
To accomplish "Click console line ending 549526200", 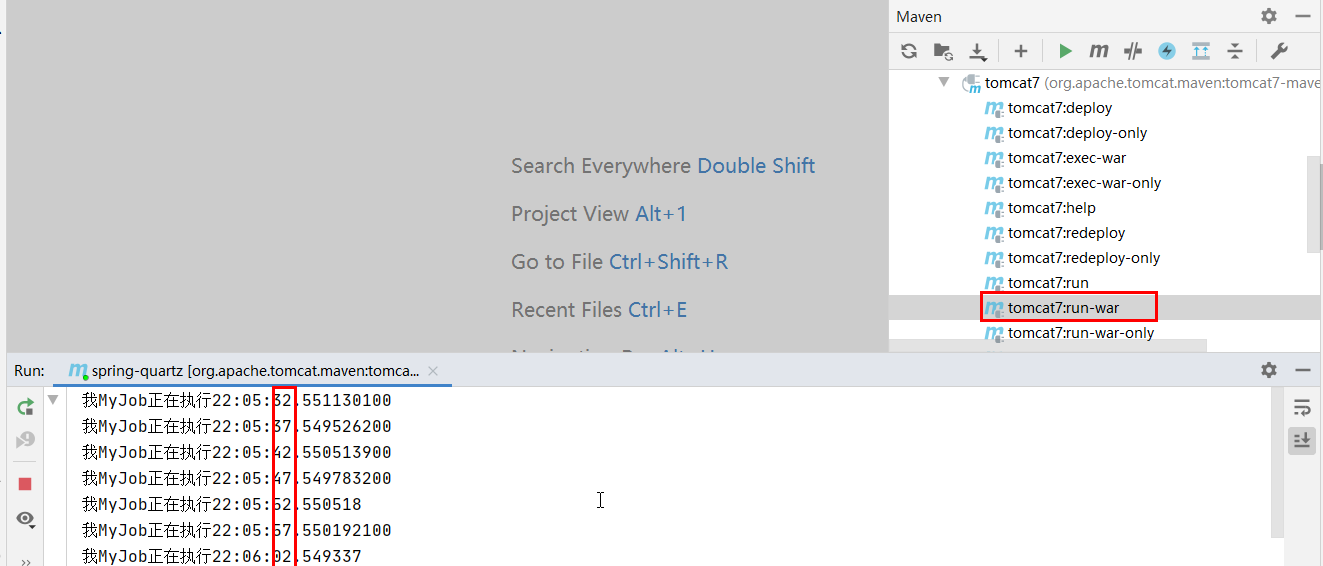I will pos(237,427).
